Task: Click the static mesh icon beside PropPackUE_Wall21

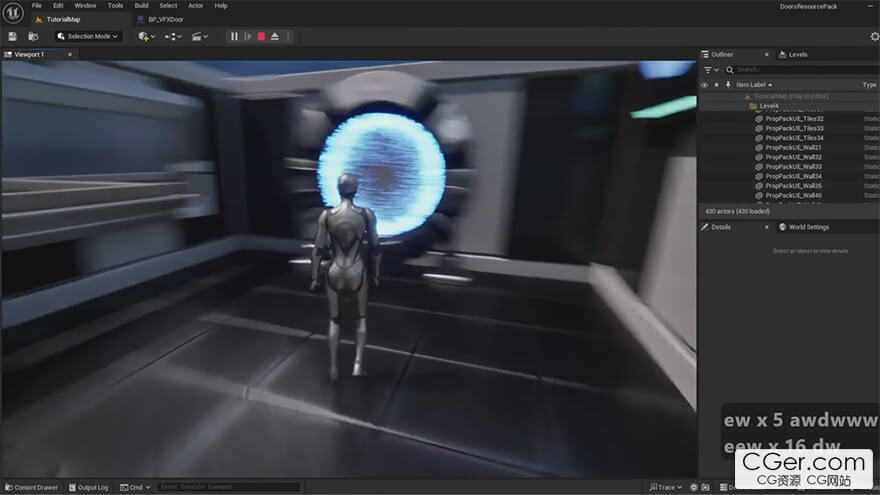Action: 759,148
